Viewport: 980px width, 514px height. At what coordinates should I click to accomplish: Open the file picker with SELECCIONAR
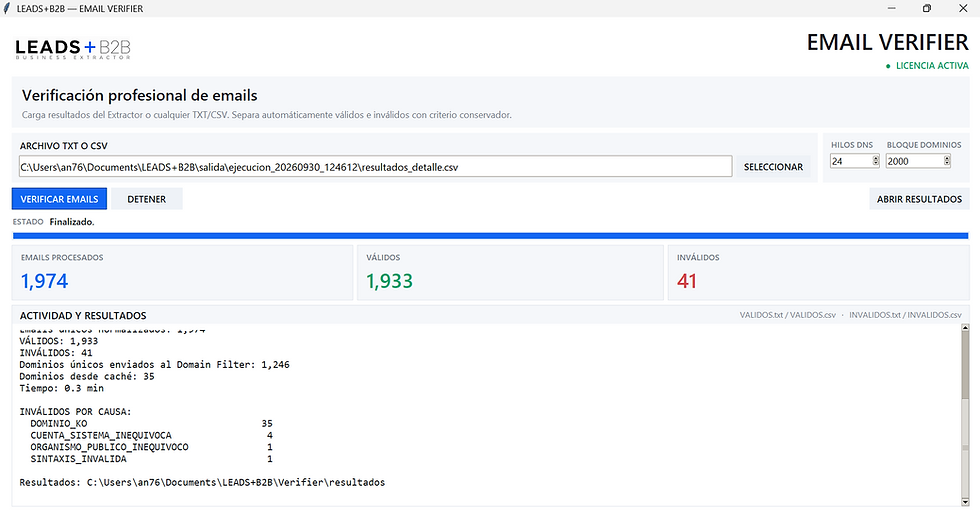(773, 167)
